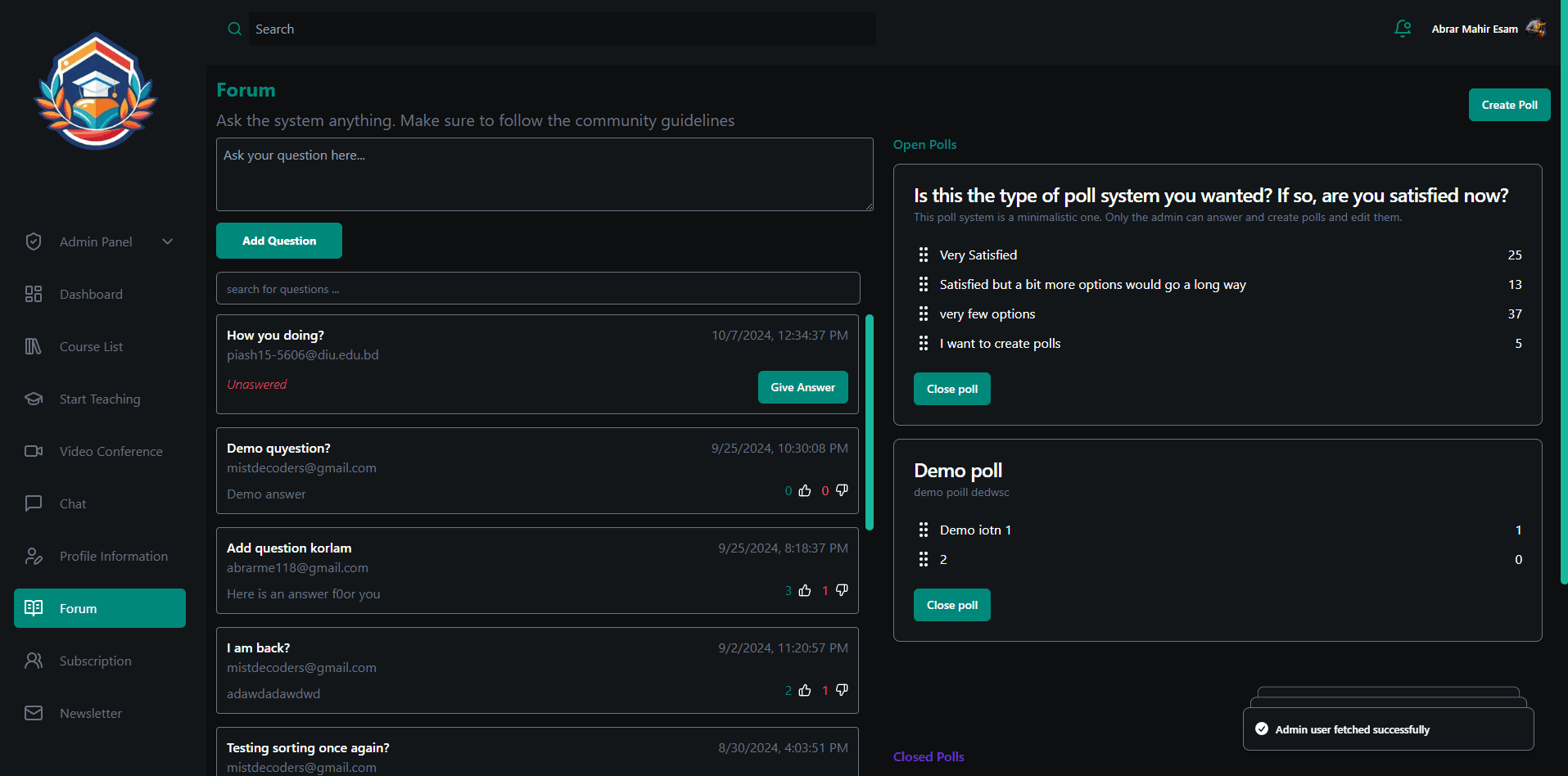Go to Dashboard in the sidebar
The image size is (1568, 776).
[x=91, y=294]
